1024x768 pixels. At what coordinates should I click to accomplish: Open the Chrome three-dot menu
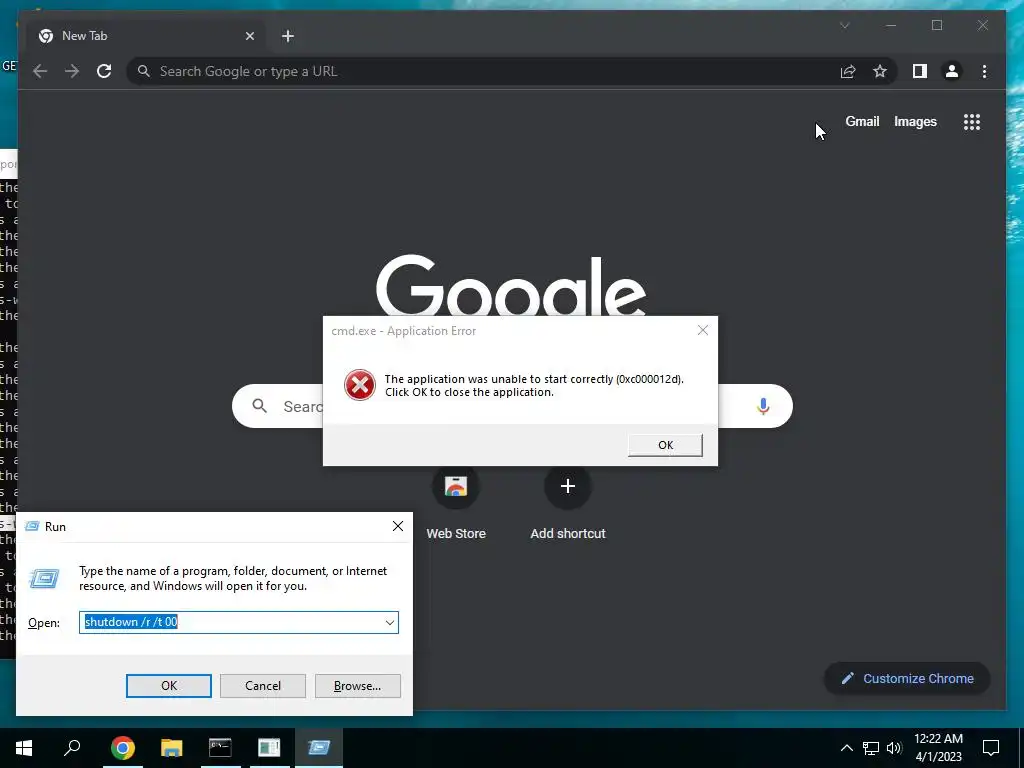click(x=984, y=71)
